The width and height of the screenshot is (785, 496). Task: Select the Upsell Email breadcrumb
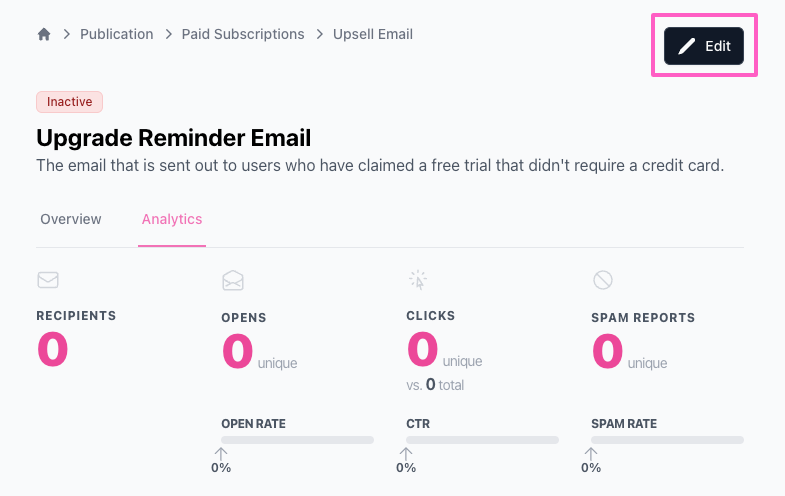coord(373,34)
